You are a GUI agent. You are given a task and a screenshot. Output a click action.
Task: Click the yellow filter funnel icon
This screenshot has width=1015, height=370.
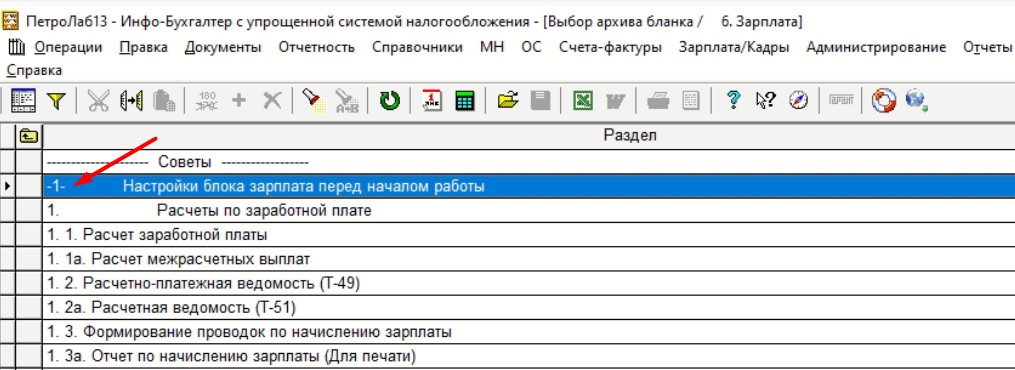click(x=57, y=101)
